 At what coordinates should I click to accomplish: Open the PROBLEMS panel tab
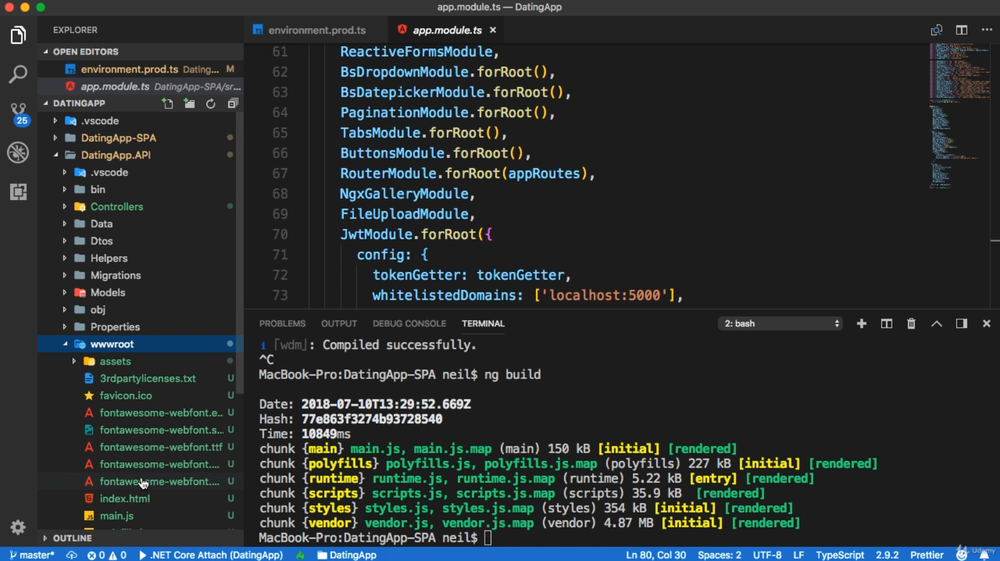click(x=282, y=324)
